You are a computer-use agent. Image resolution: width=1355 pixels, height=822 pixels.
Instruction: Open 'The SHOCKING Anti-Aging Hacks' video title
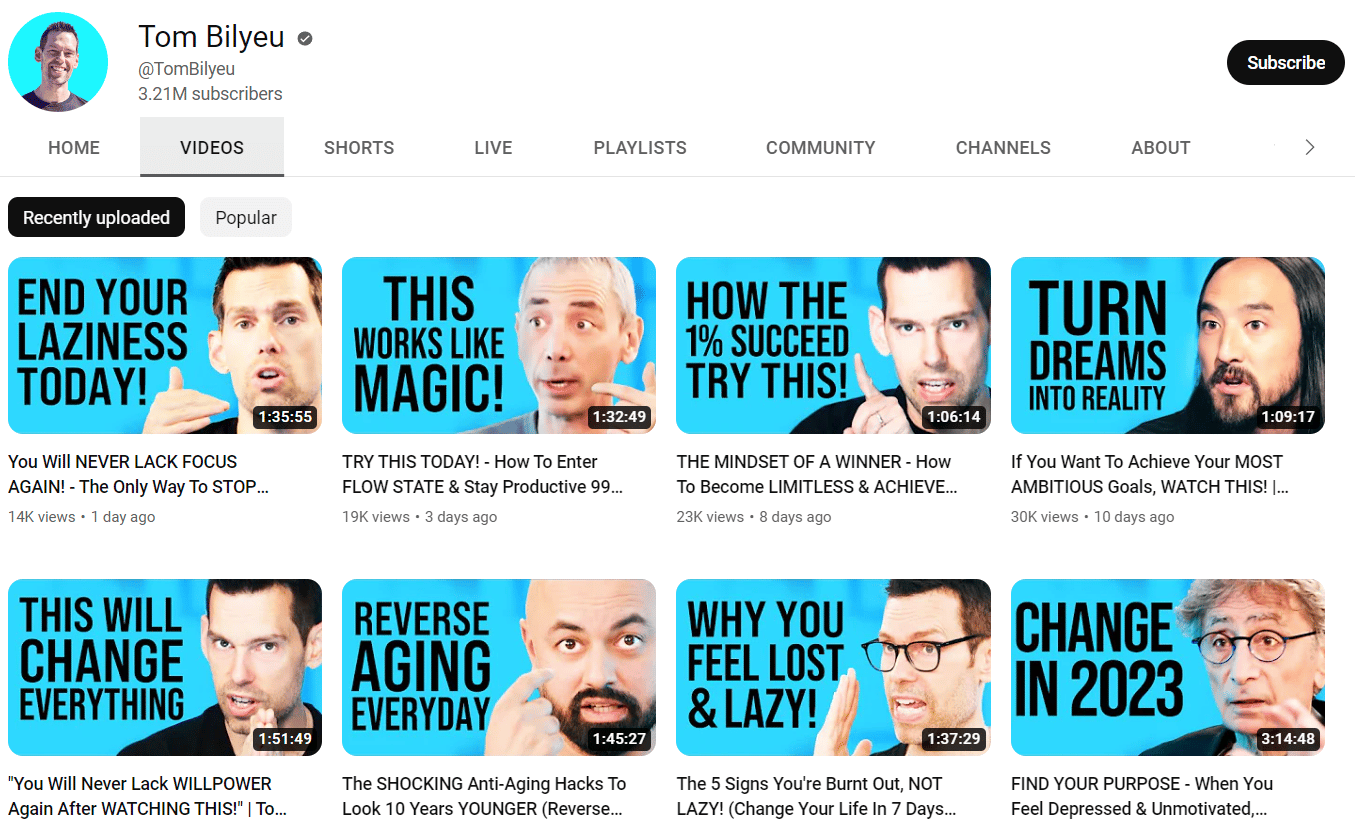pyautogui.click(x=484, y=796)
